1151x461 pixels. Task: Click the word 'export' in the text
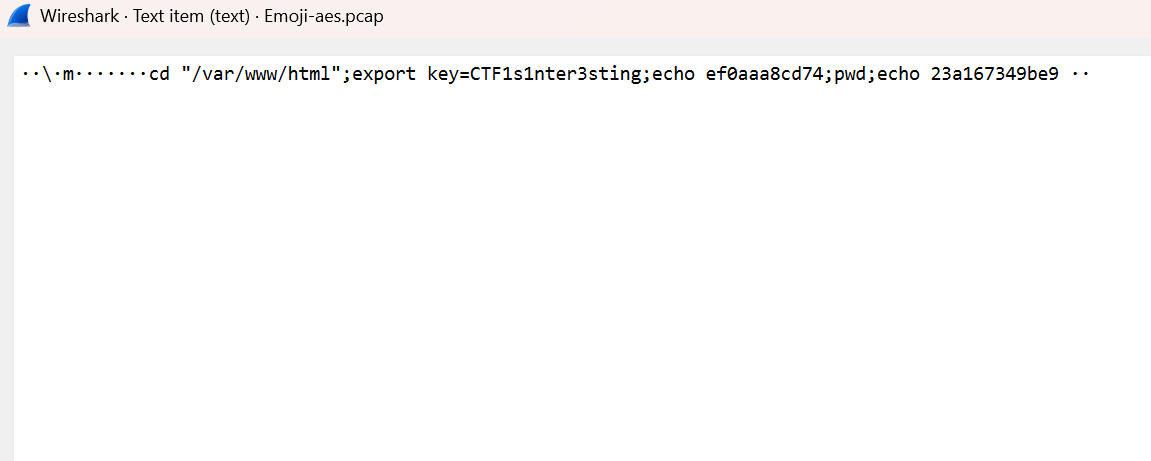point(385,75)
